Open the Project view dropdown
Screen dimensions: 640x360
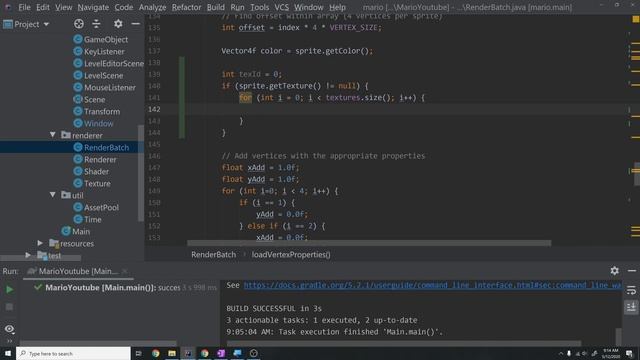click(27, 24)
